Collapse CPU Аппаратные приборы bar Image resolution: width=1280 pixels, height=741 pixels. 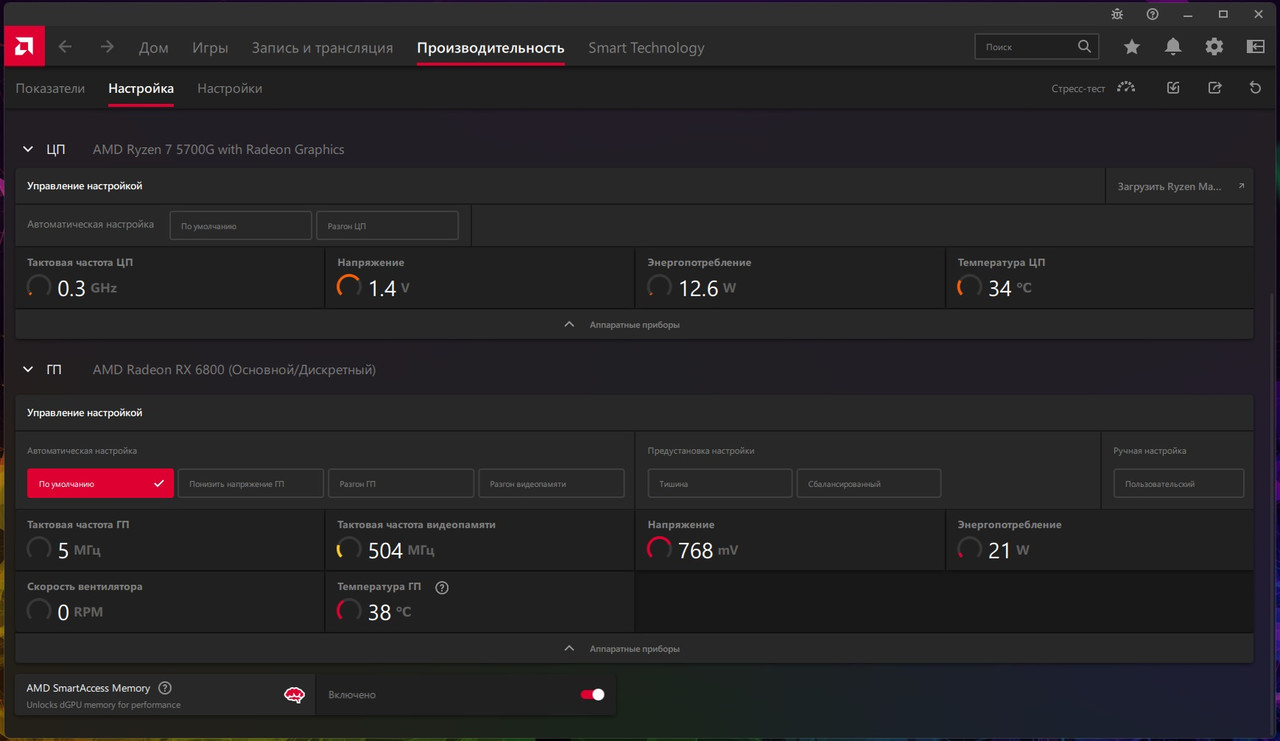pos(634,324)
